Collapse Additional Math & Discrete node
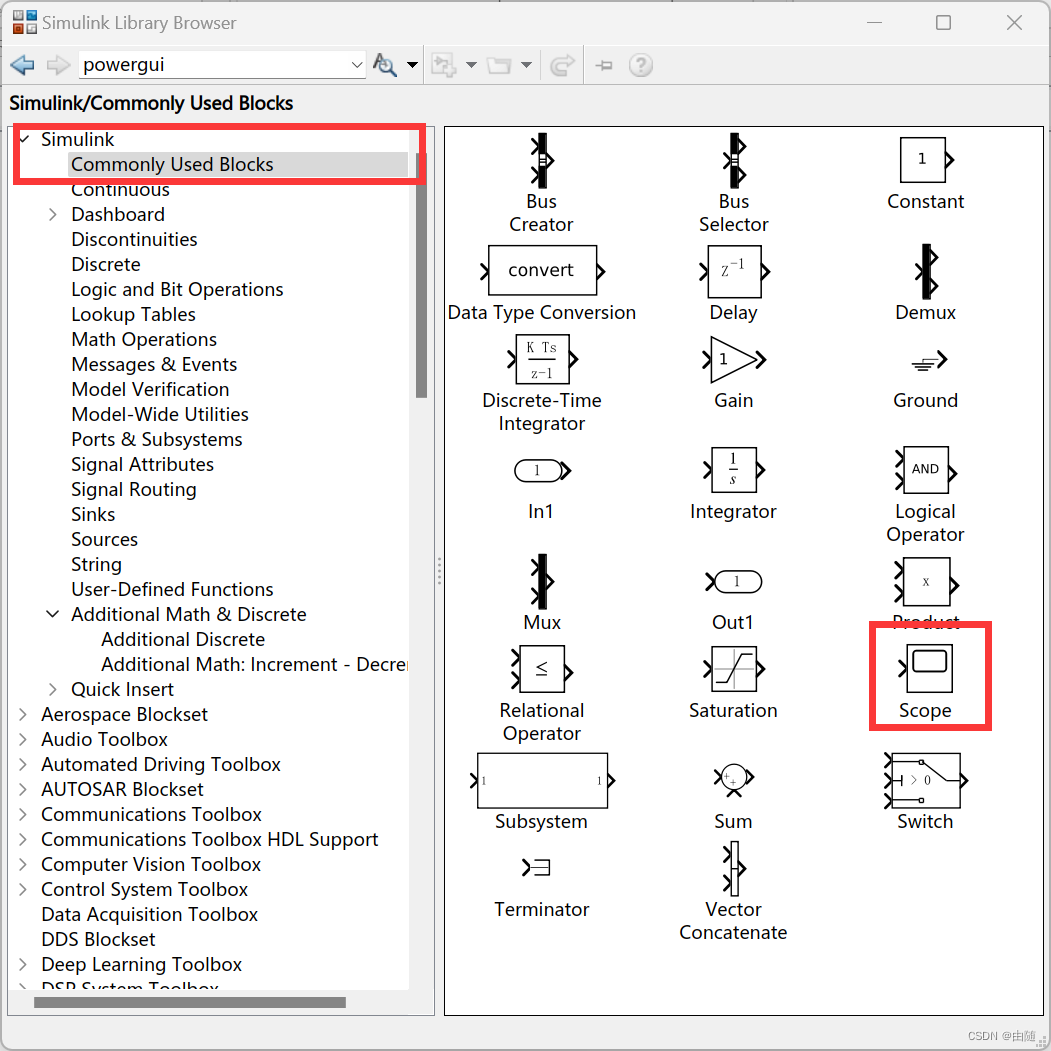 (52, 614)
